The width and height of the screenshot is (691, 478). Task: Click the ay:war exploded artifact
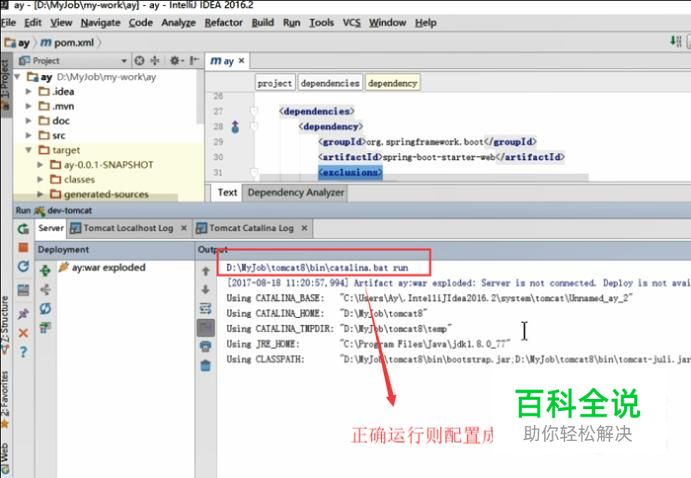coord(108,267)
